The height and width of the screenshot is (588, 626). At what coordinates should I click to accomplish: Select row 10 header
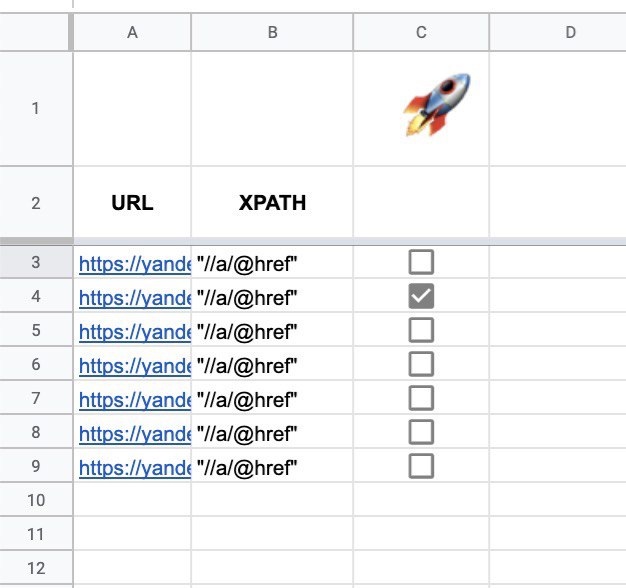click(36, 500)
